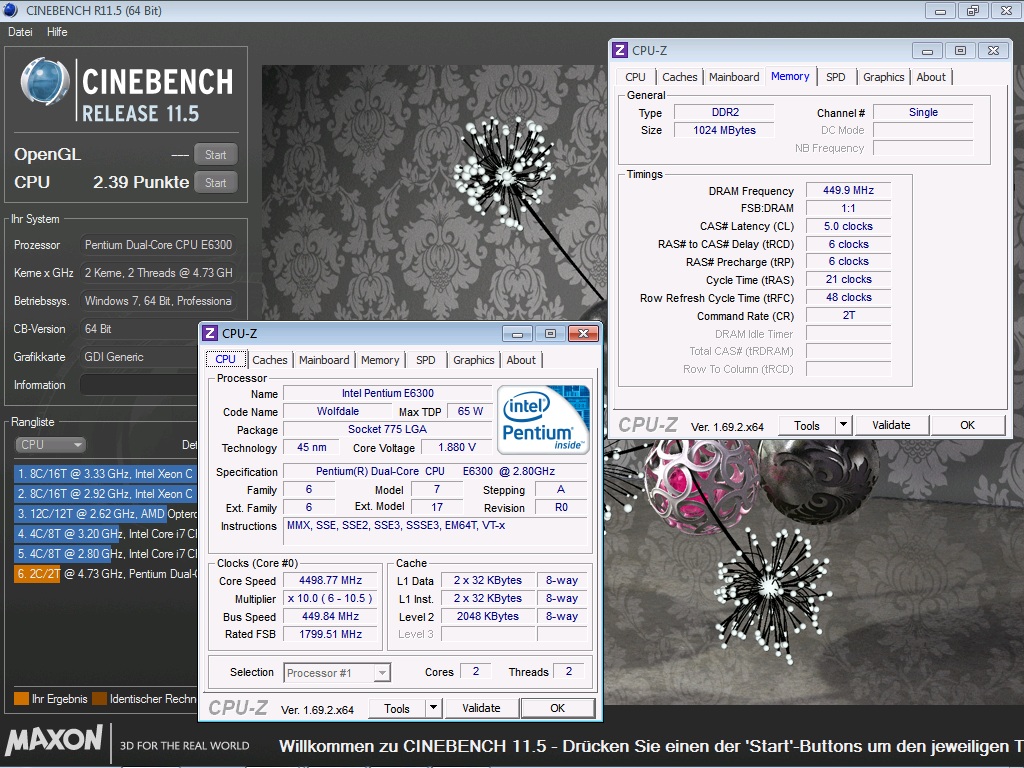This screenshot has height=768, width=1024.
Task: Click Tools button in the front CPU-Z window
Action: point(397,708)
